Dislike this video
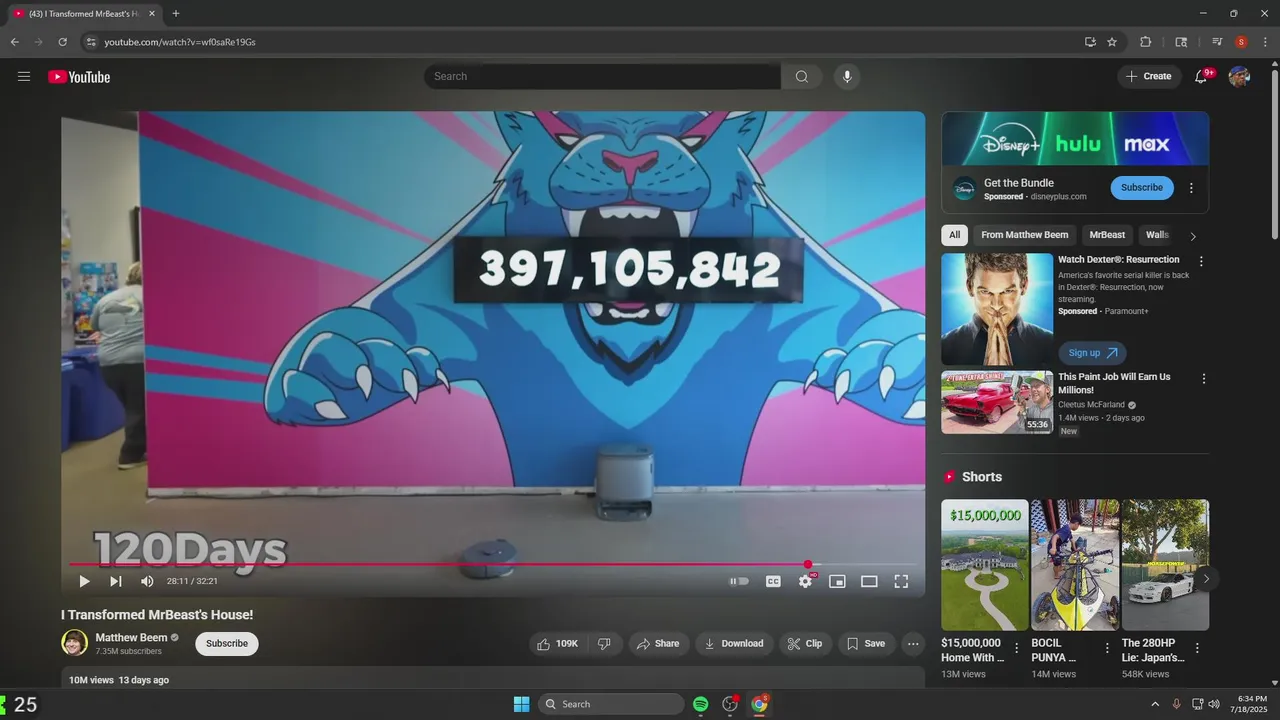Viewport: 1280px width, 720px height. (x=604, y=644)
